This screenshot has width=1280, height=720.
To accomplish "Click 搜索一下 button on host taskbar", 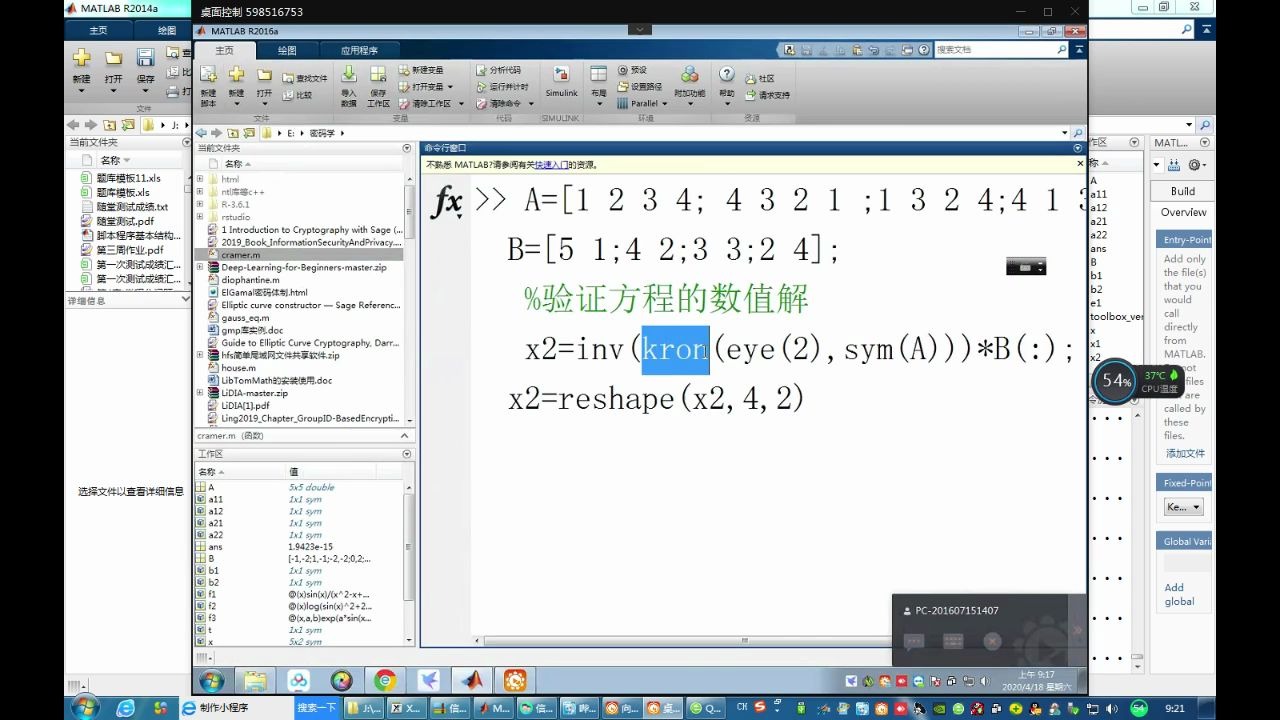I will [x=317, y=707].
